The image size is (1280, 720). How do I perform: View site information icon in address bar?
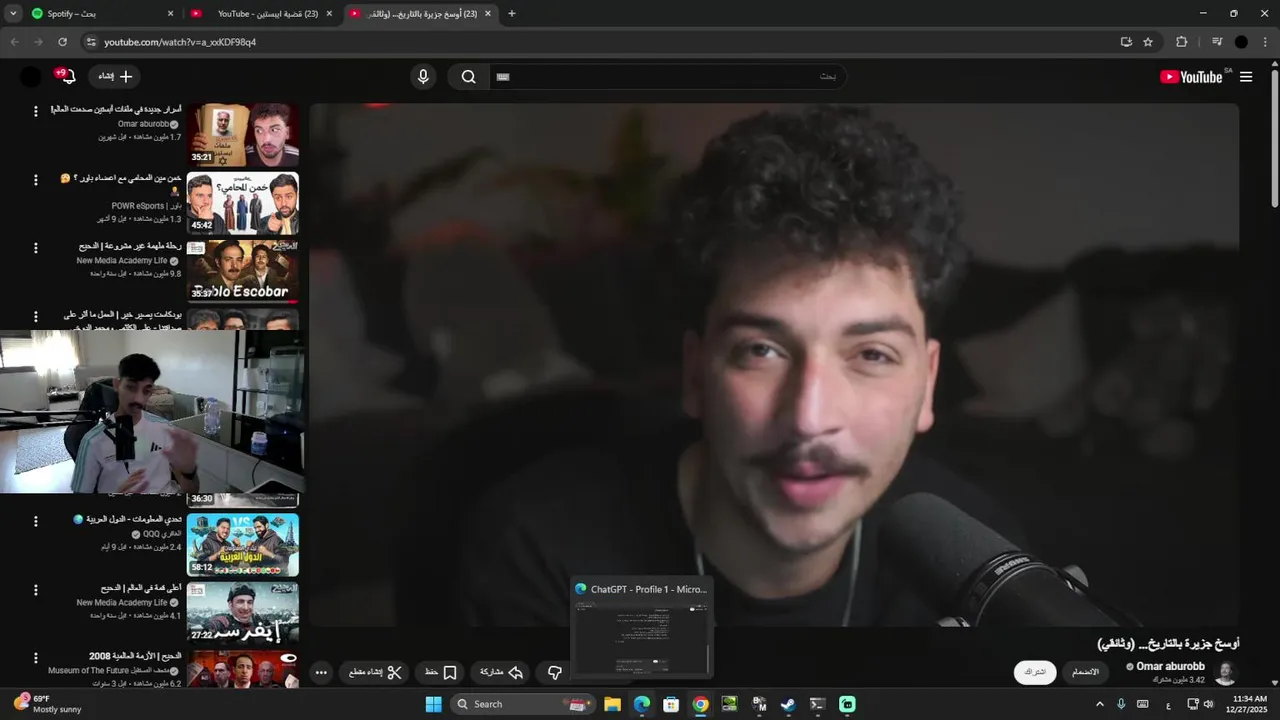[x=91, y=42]
